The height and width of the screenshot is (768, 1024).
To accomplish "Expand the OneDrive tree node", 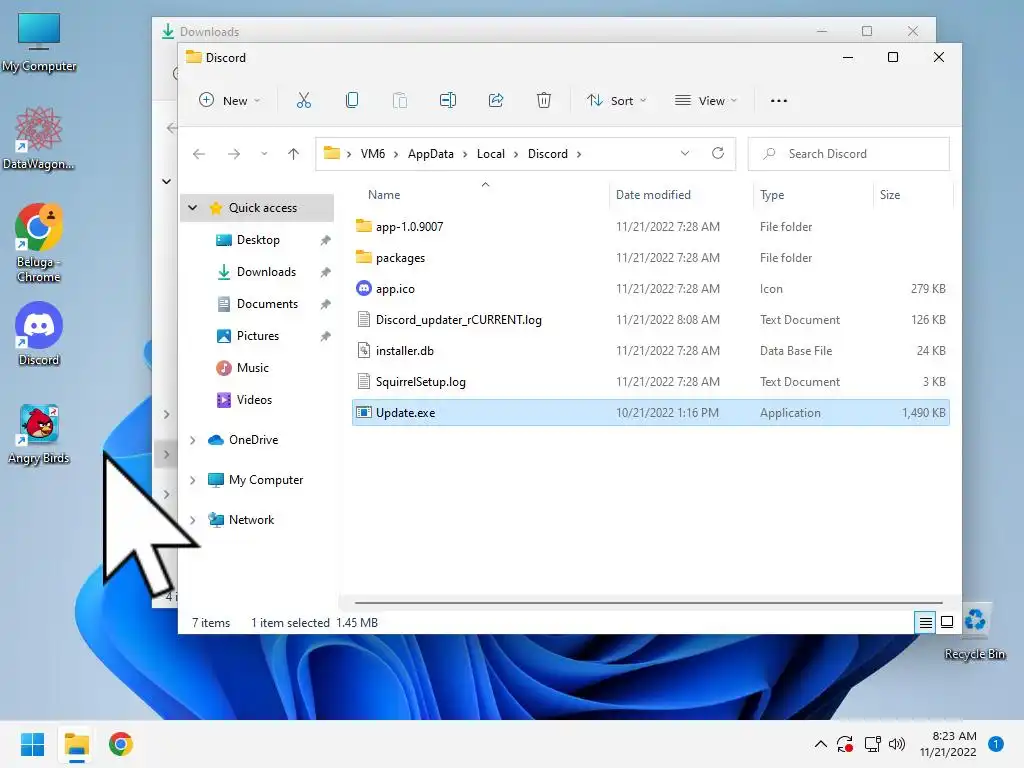I will coord(193,440).
